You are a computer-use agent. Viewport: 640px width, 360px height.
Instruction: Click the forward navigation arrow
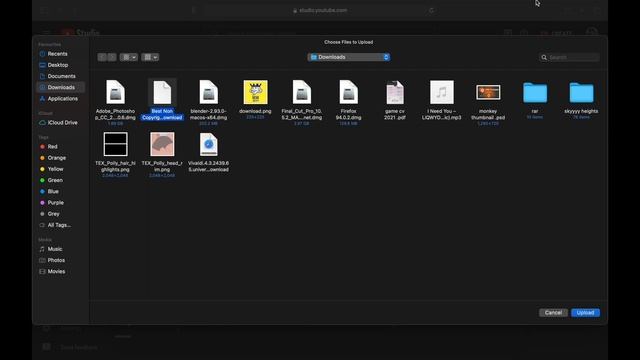112,57
